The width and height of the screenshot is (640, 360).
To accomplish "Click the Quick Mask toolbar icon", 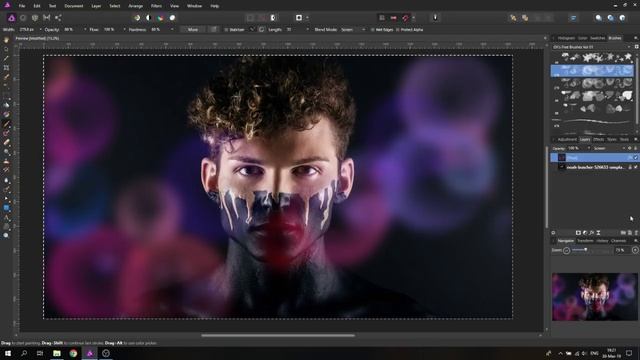I will click(299, 18).
